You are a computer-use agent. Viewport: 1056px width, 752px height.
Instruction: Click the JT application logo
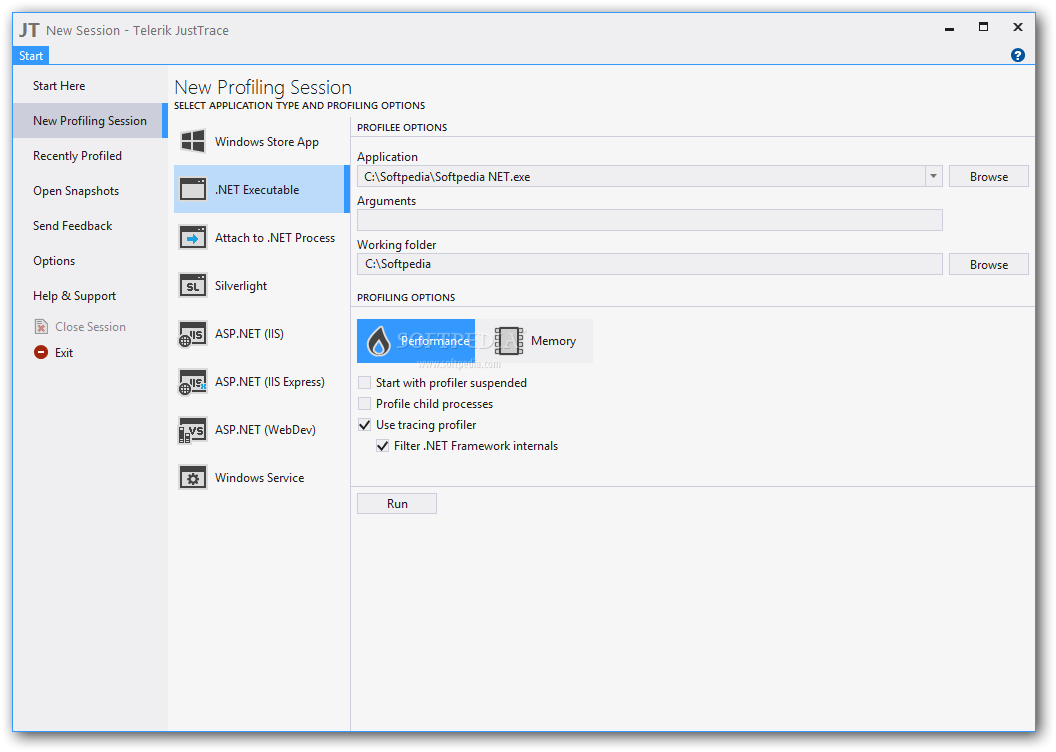[x=29, y=30]
